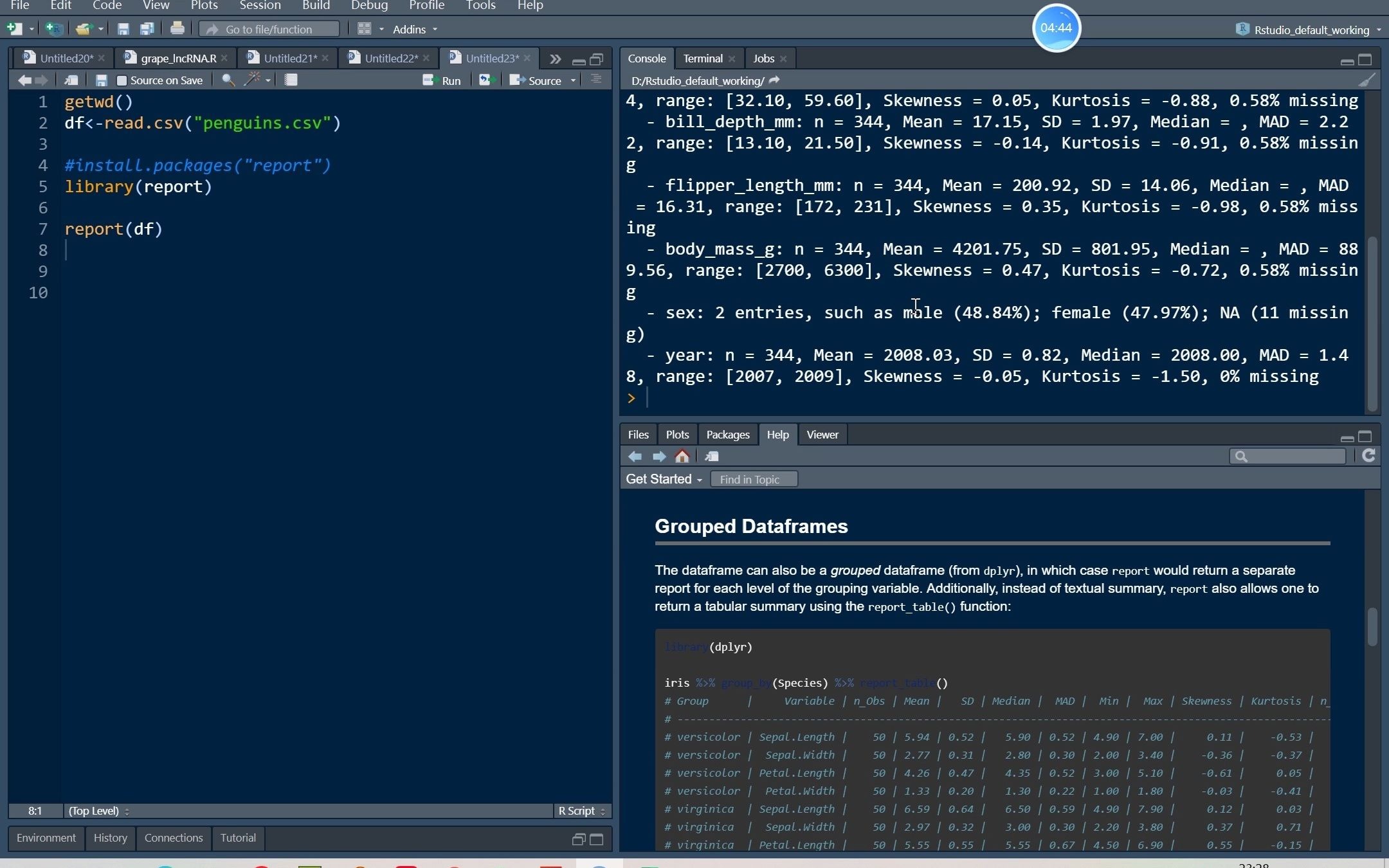Viewport: 1389px width, 868px height.
Task: Click the refresh help topic icon
Action: click(1368, 456)
